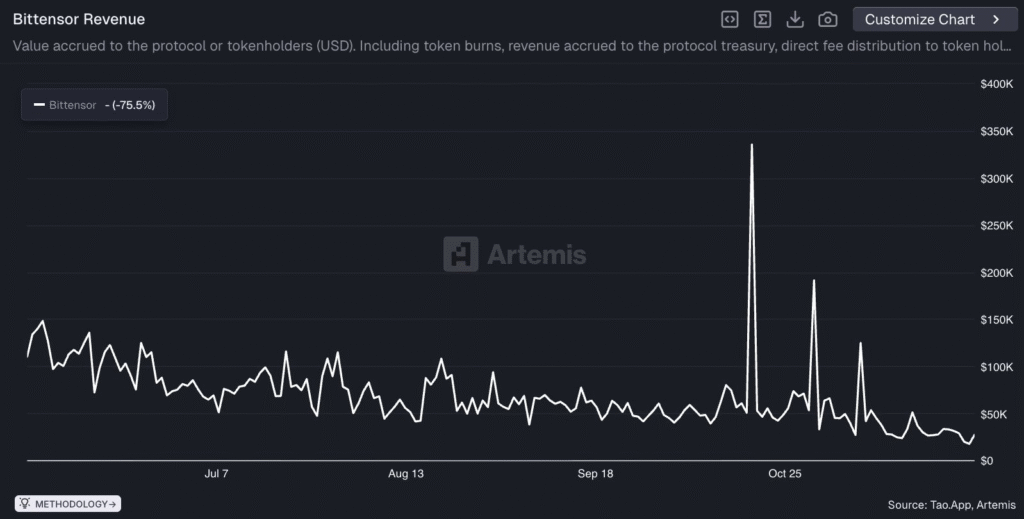This screenshot has width=1024, height=519.
Task: Open the Customize Chart panel
Action: click(x=920, y=19)
